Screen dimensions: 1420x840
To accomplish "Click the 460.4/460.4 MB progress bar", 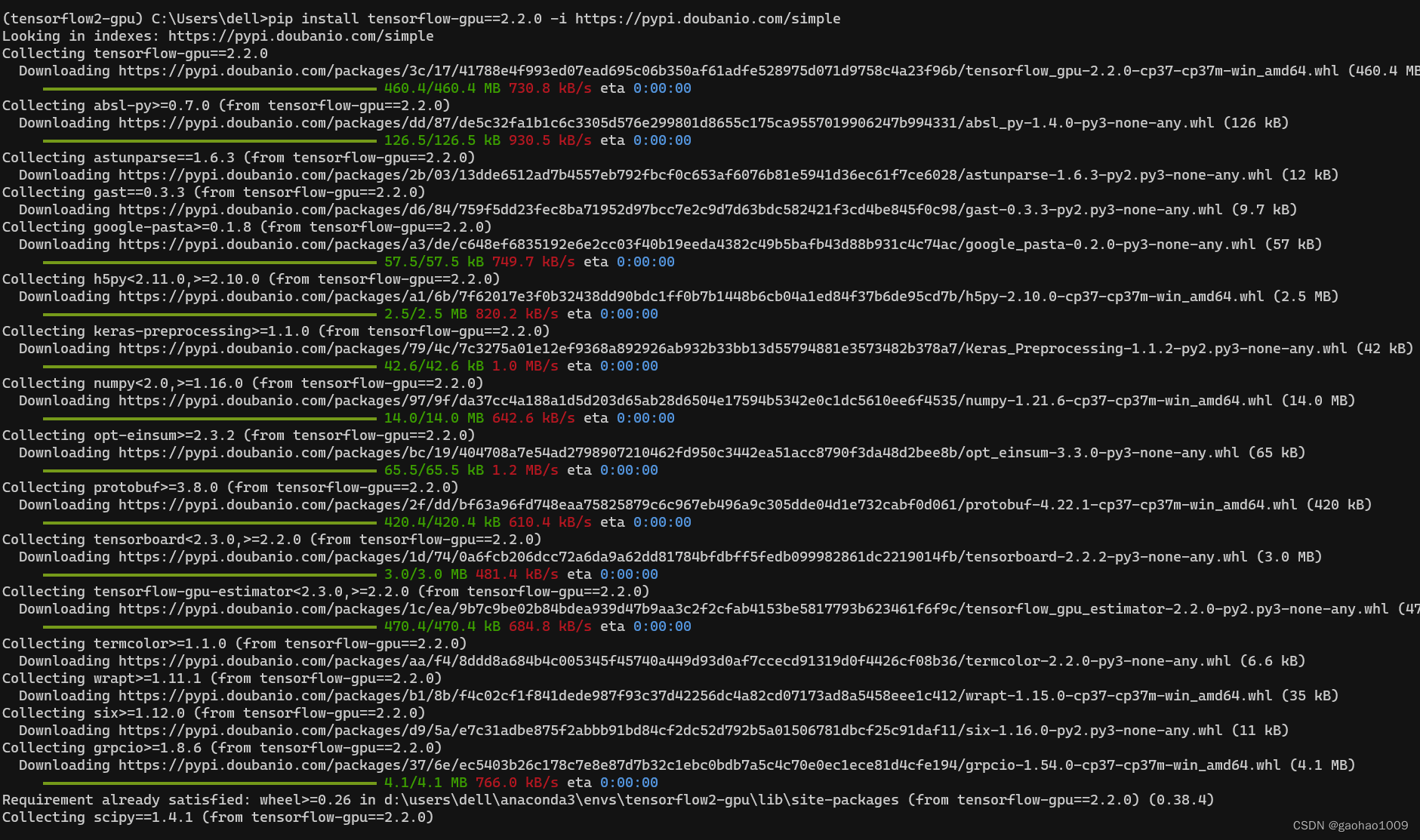I will coord(210,88).
